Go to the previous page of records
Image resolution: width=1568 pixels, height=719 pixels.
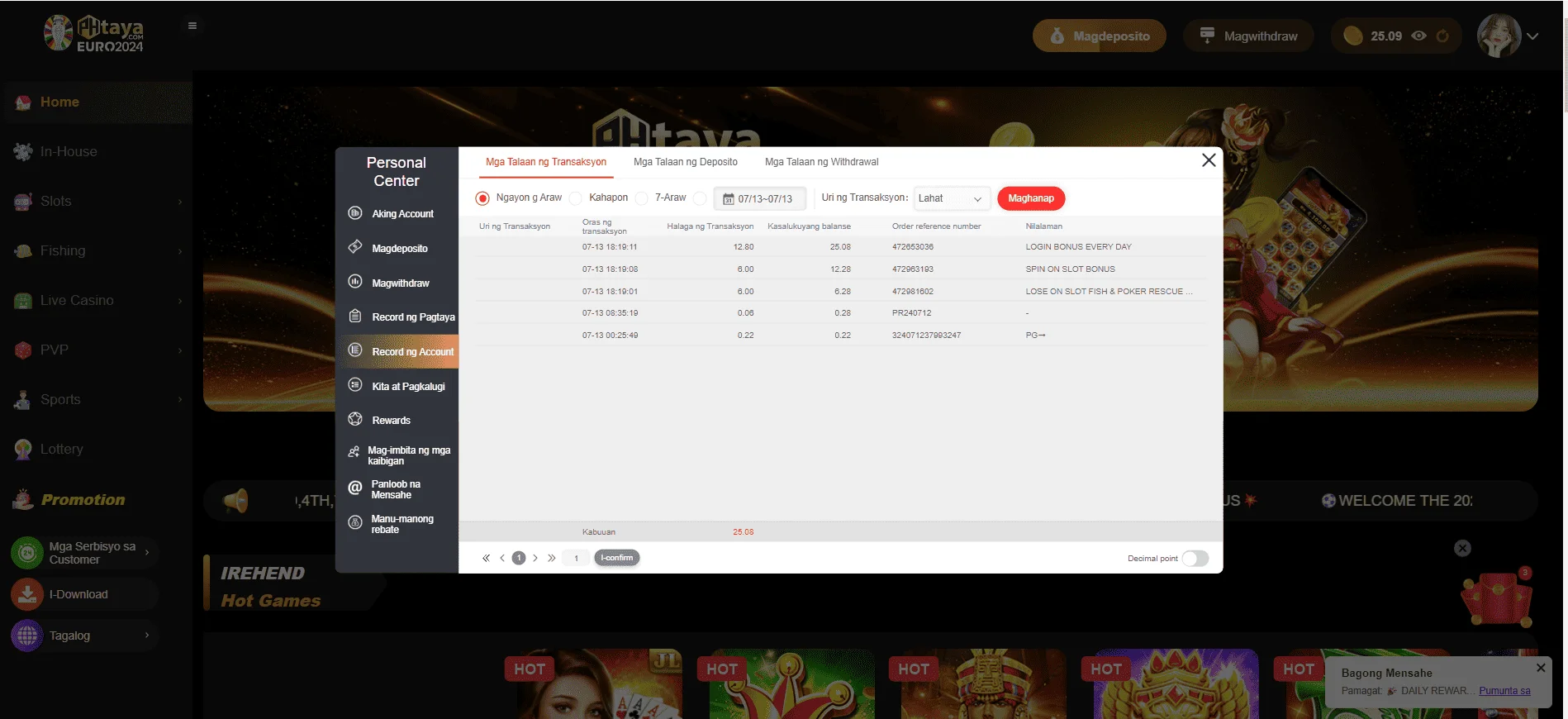click(502, 559)
